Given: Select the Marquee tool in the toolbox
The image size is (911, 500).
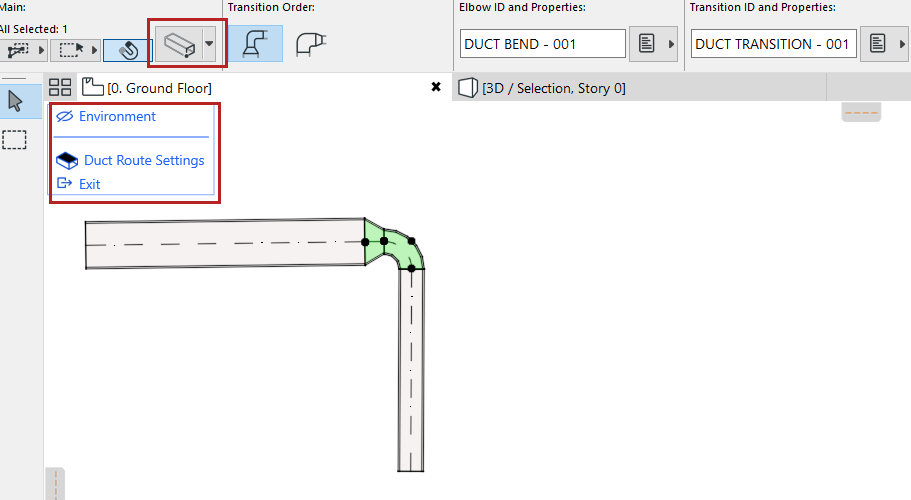Looking at the screenshot, I should [x=15, y=140].
